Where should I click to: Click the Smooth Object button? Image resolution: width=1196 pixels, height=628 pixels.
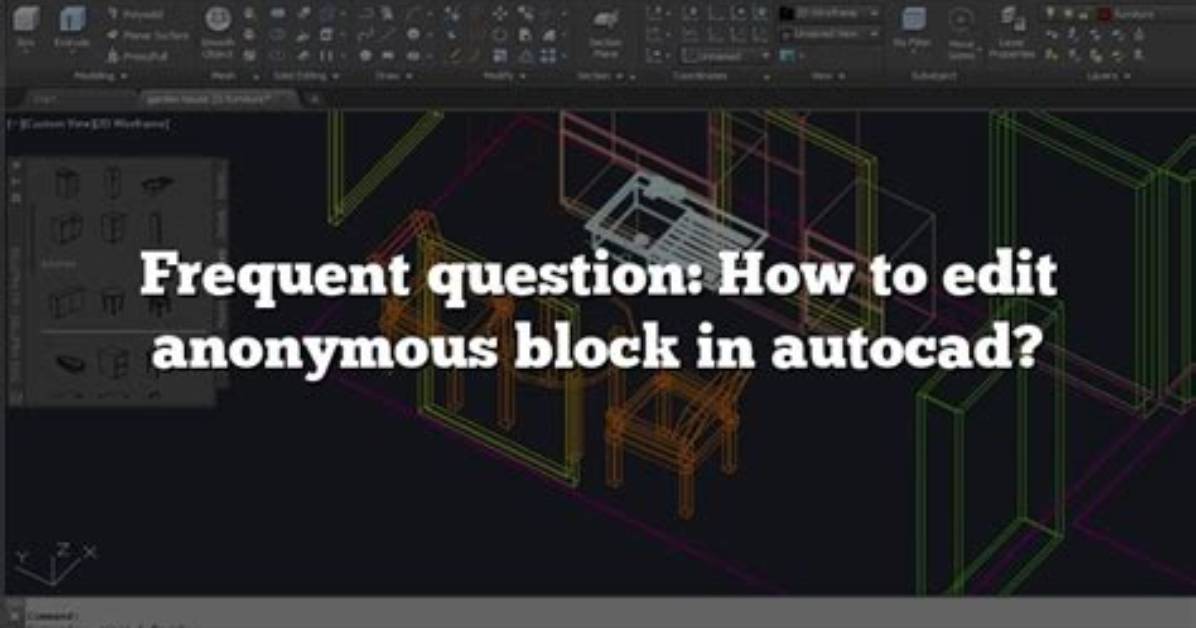(x=217, y=32)
